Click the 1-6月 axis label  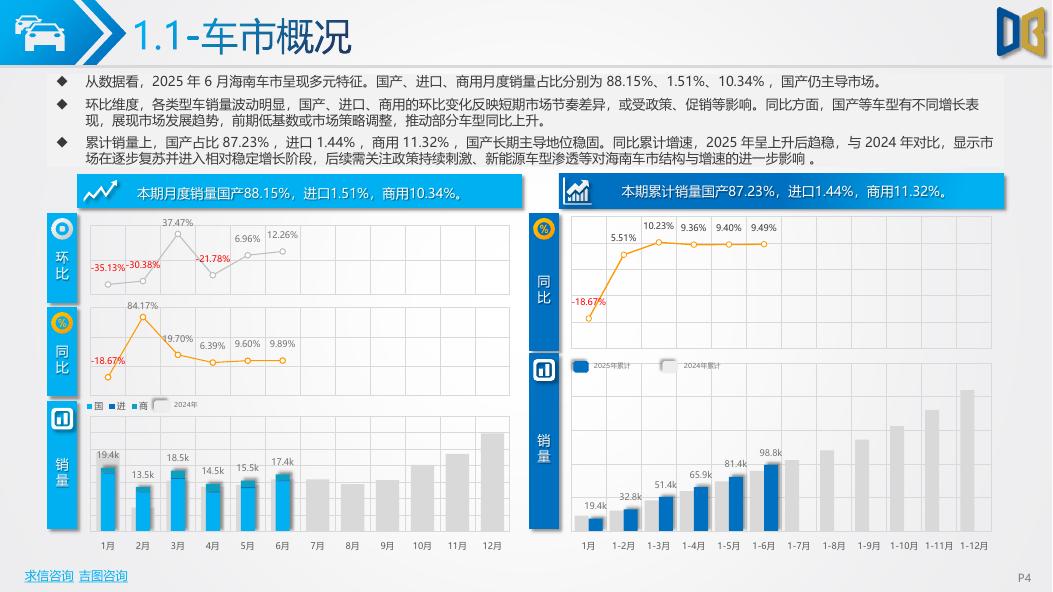763,546
